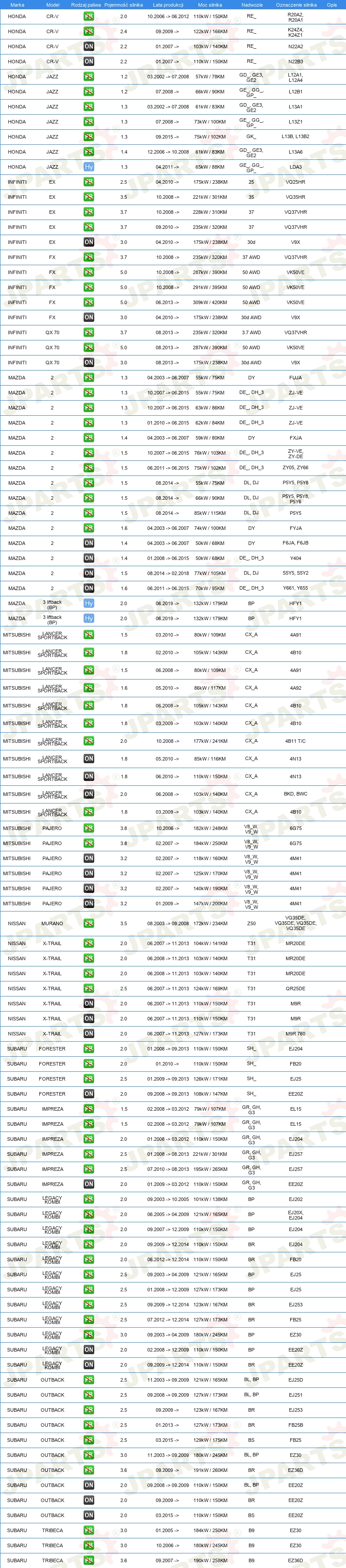Click the Lata produkcji column header

pos(168,5)
